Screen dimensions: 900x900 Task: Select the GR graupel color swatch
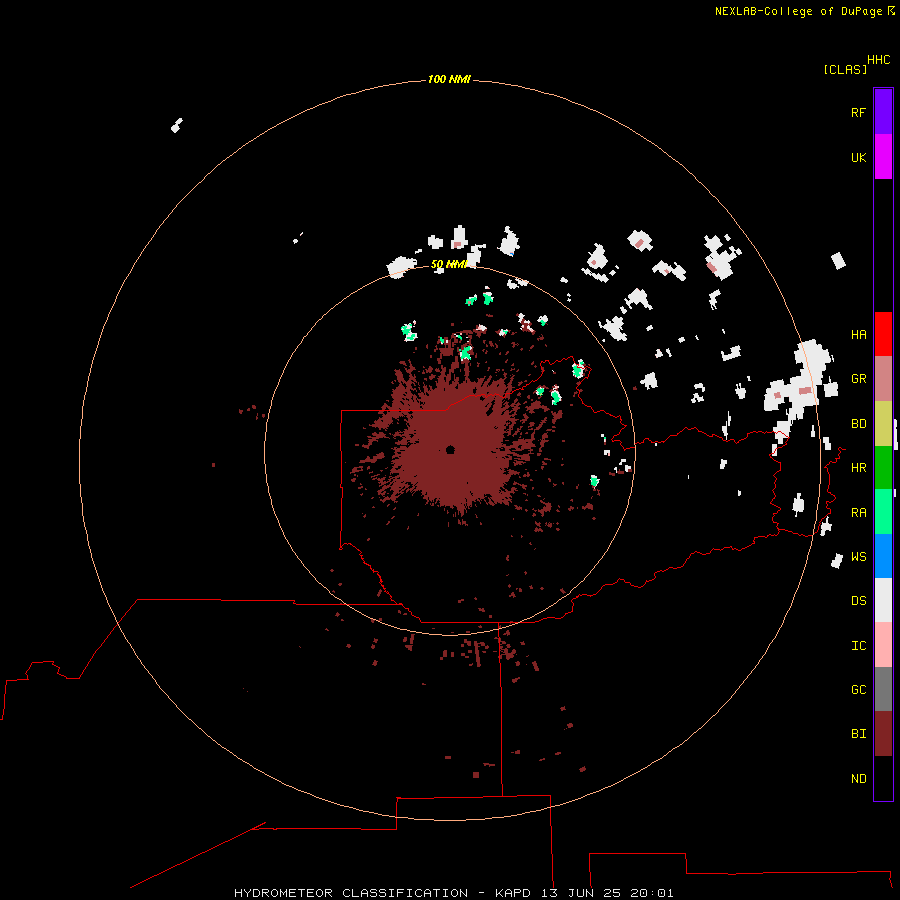pos(883,379)
